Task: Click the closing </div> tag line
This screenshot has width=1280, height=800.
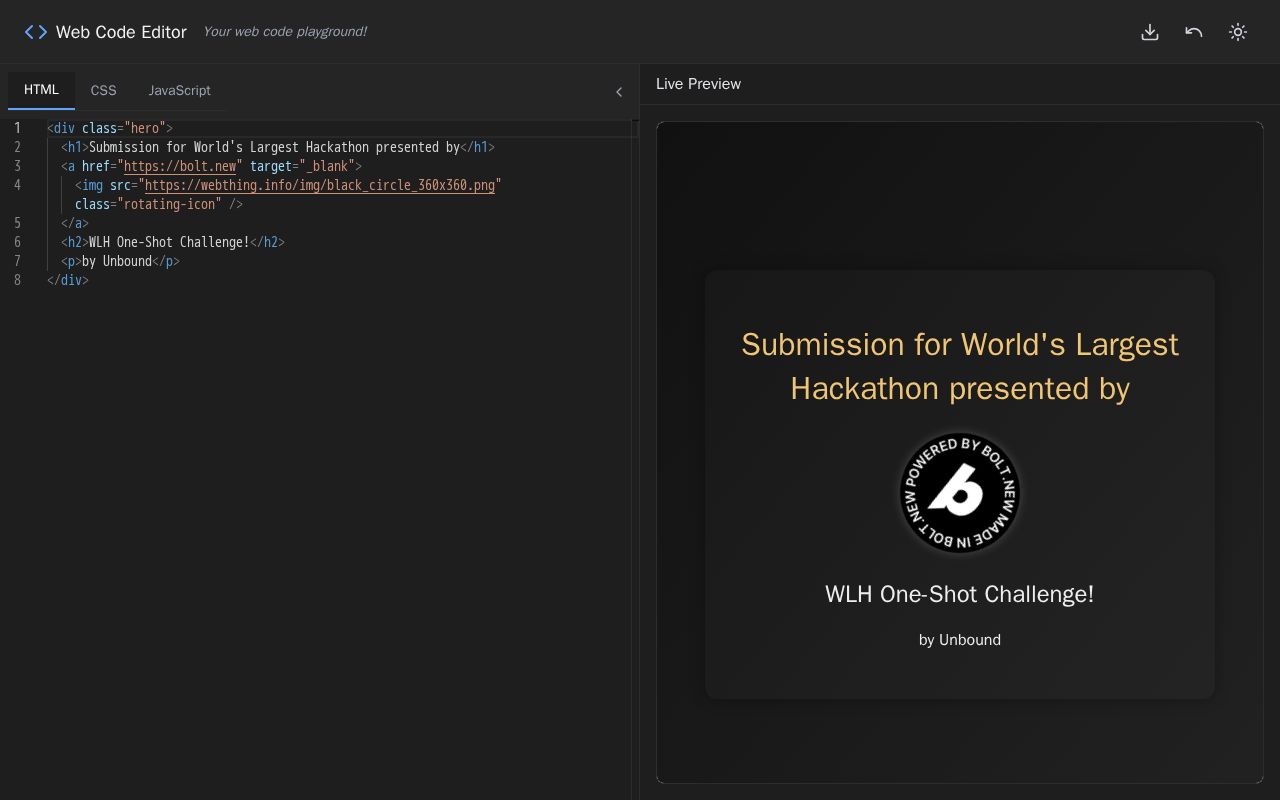Action: tap(68, 280)
